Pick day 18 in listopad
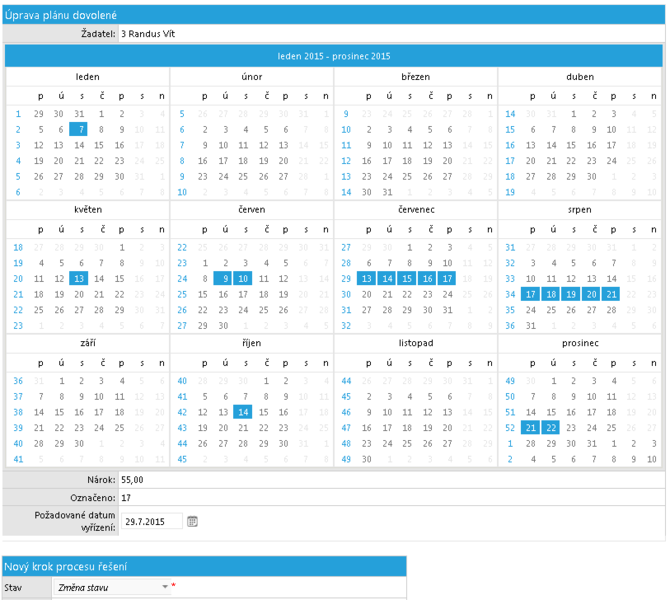The height and width of the screenshot is (600, 670). (407, 428)
